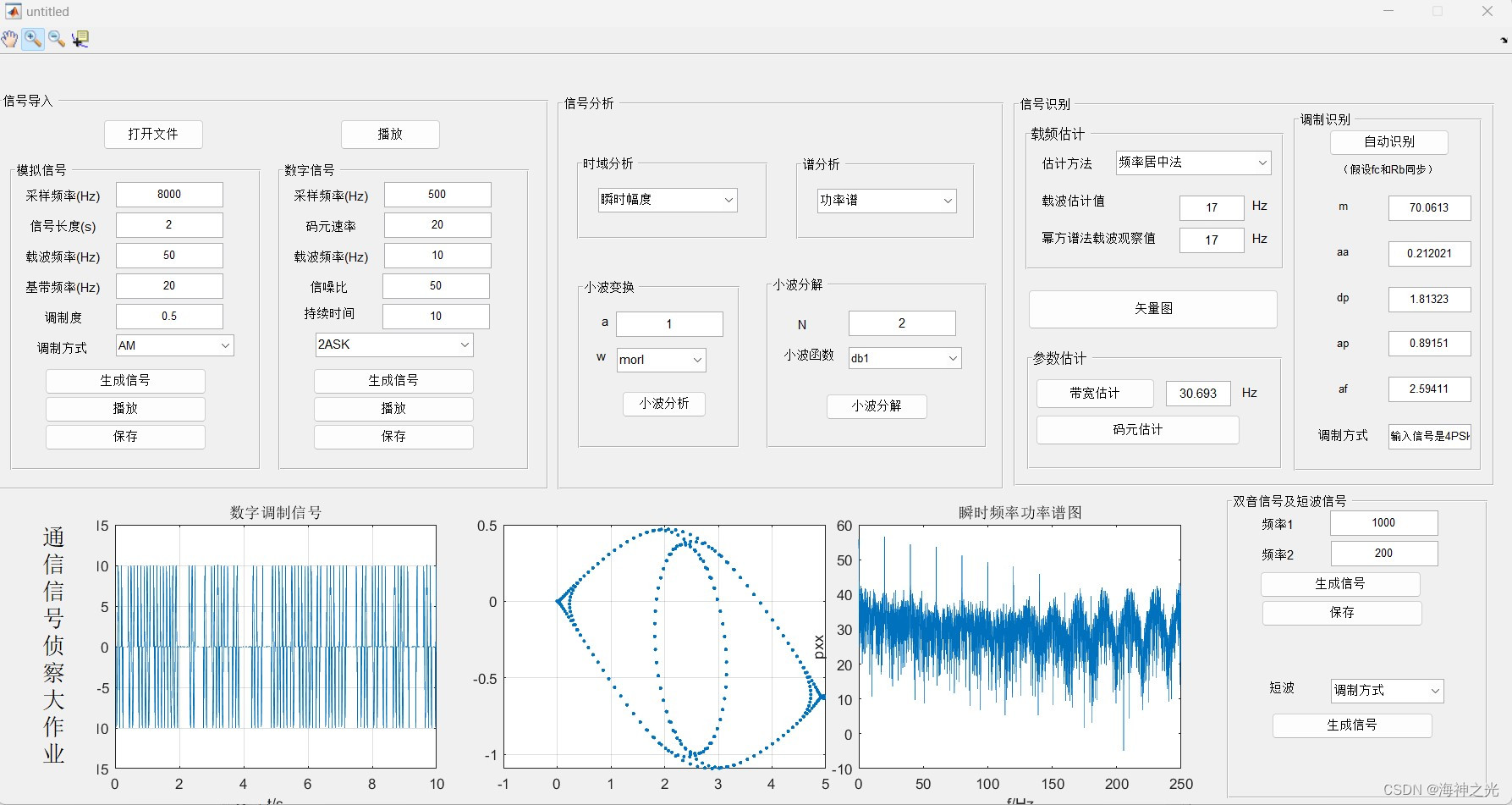Expand the 功率谱 spectrum analysis dropdown
1512x805 pixels.
[887, 201]
